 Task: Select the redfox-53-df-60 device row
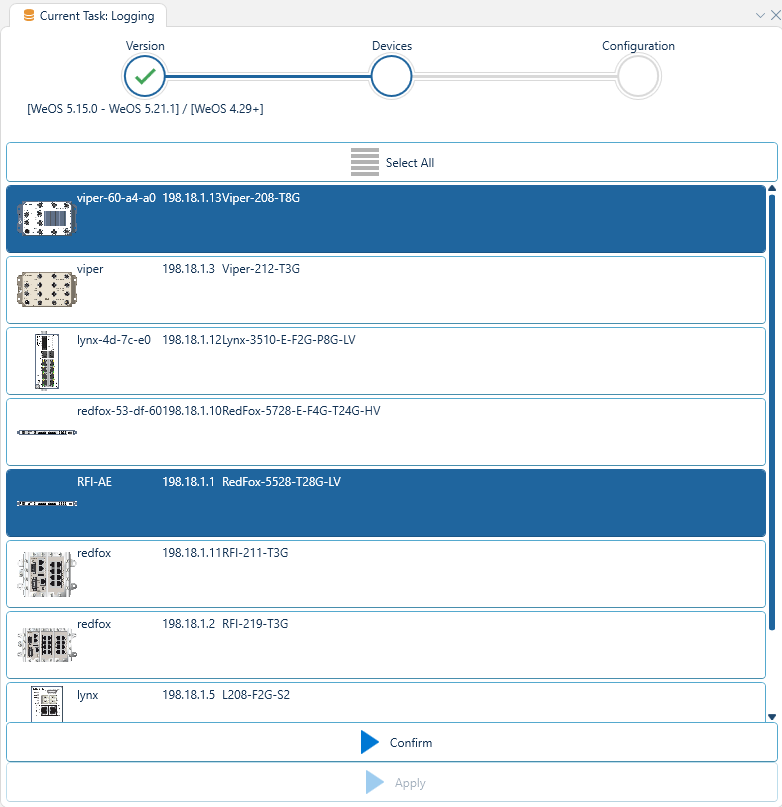(386, 432)
